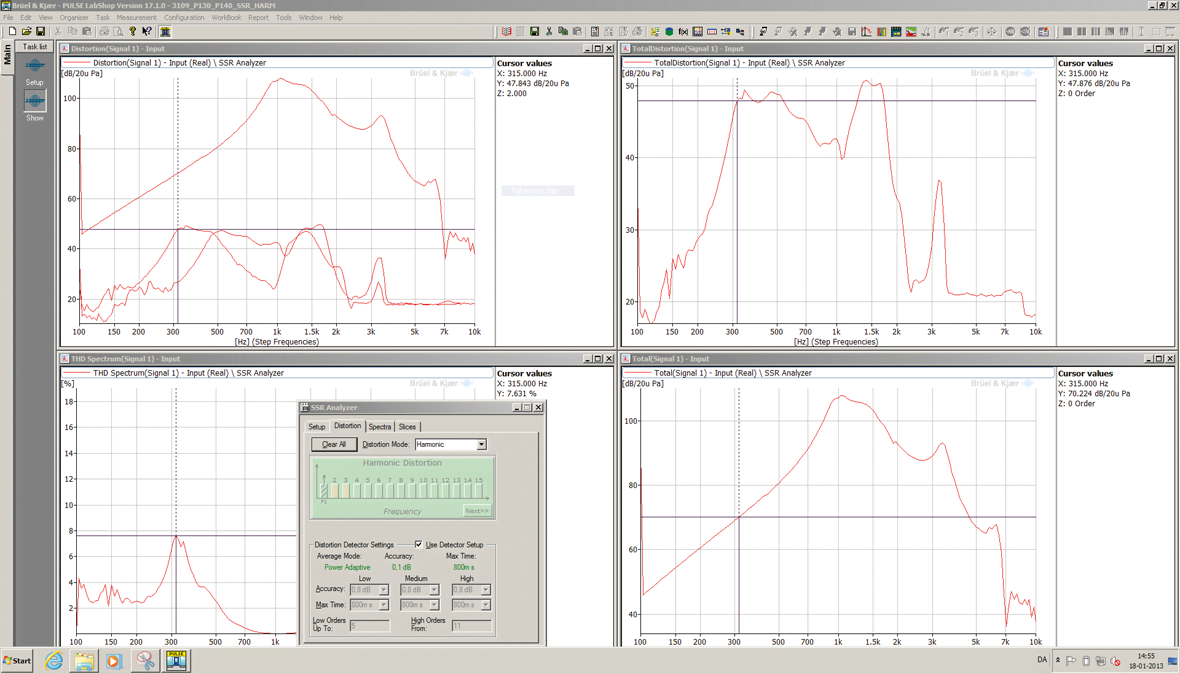Image resolution: width=1180 pixels, height=674 pixels.
Task: Click the green cylinder database toolbar icon
Action: 669,32
